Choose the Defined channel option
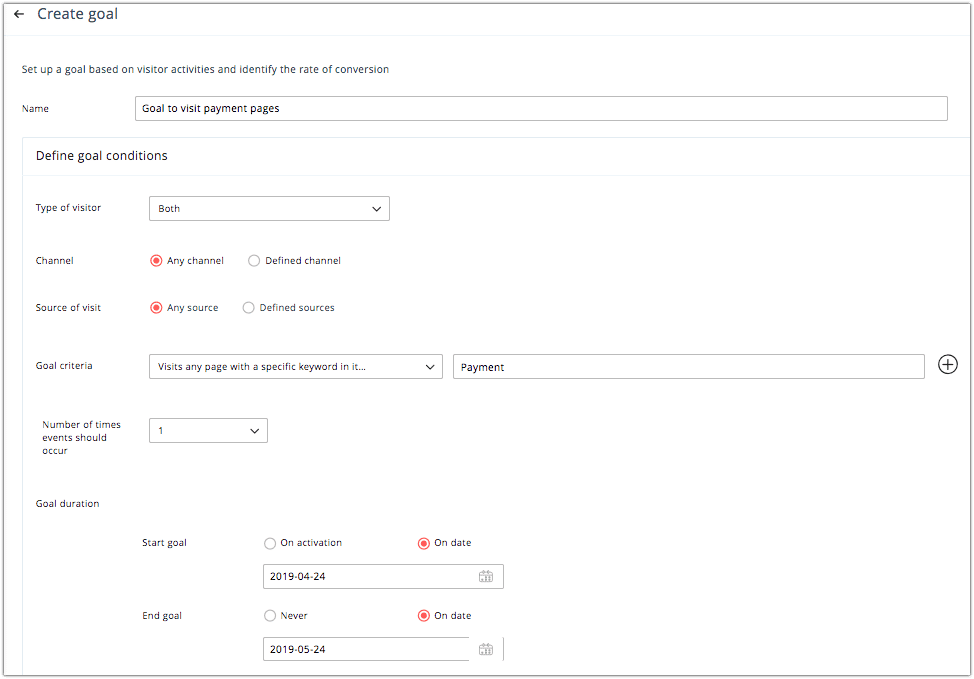The height and width of the screenshot is (679, 974). coord(253,261)
